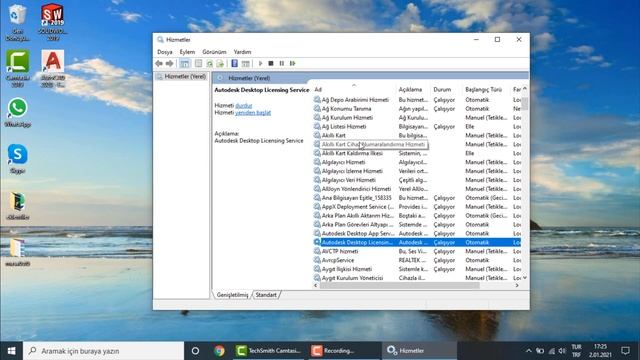Click the Export List toolbar icon
This screenshot has height=360, width=640.
coord(220,63)
